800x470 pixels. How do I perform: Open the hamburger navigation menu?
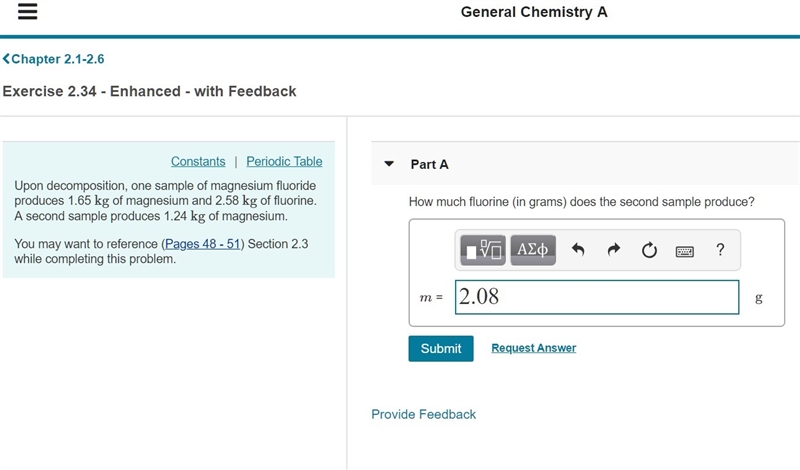tap(28, 11)
